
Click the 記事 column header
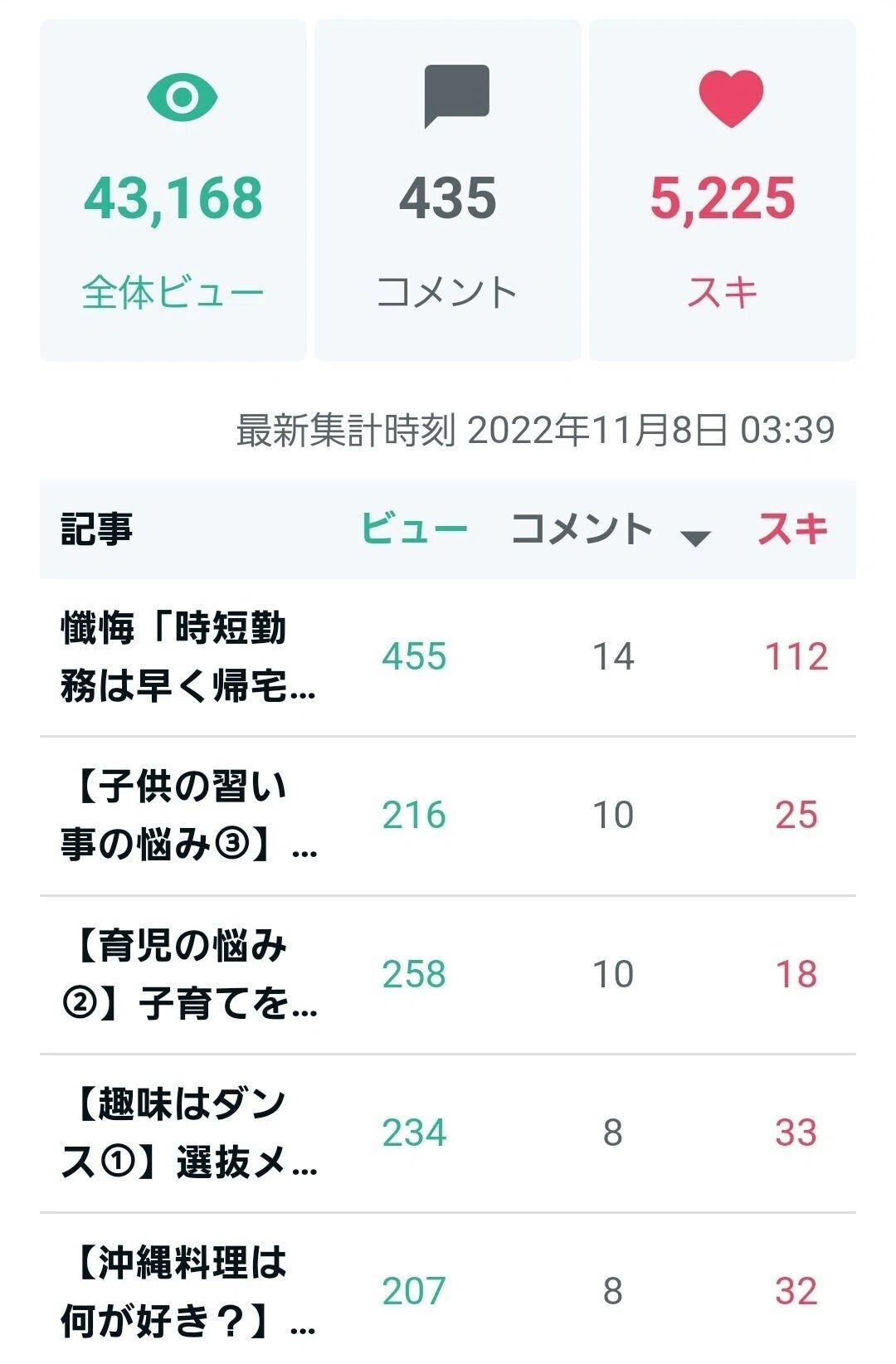pos(96,529)
